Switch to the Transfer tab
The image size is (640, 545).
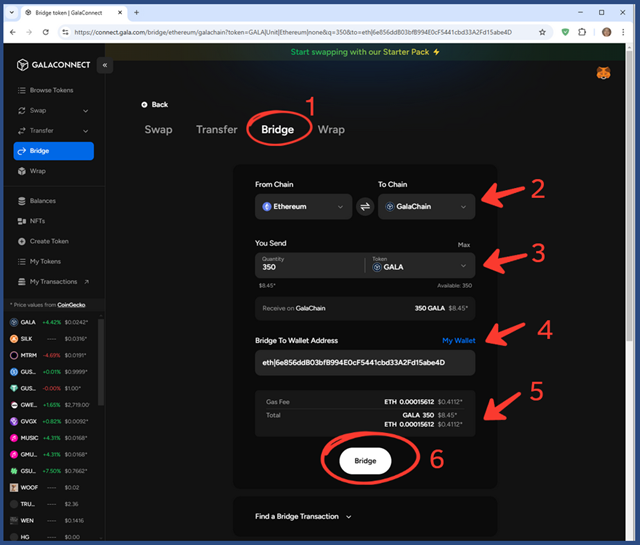217,129
